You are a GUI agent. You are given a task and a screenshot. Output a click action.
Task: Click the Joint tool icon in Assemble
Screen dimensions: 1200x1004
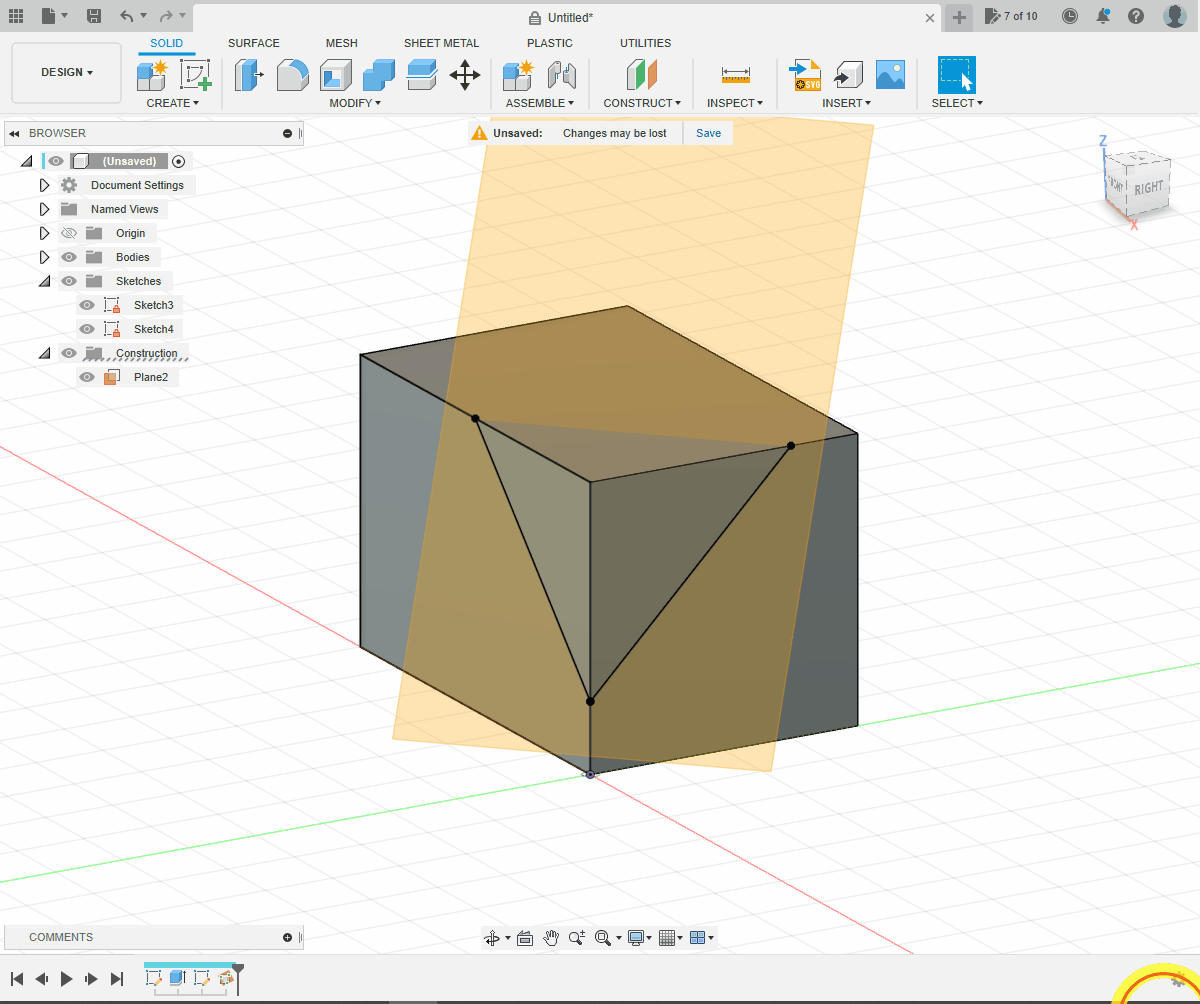point(562,75)
